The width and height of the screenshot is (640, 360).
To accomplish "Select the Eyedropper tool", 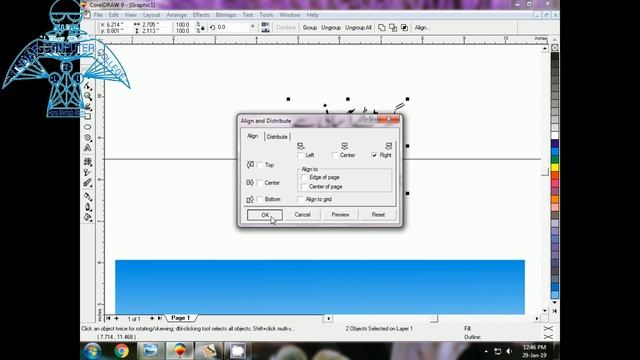I will 88,197.
